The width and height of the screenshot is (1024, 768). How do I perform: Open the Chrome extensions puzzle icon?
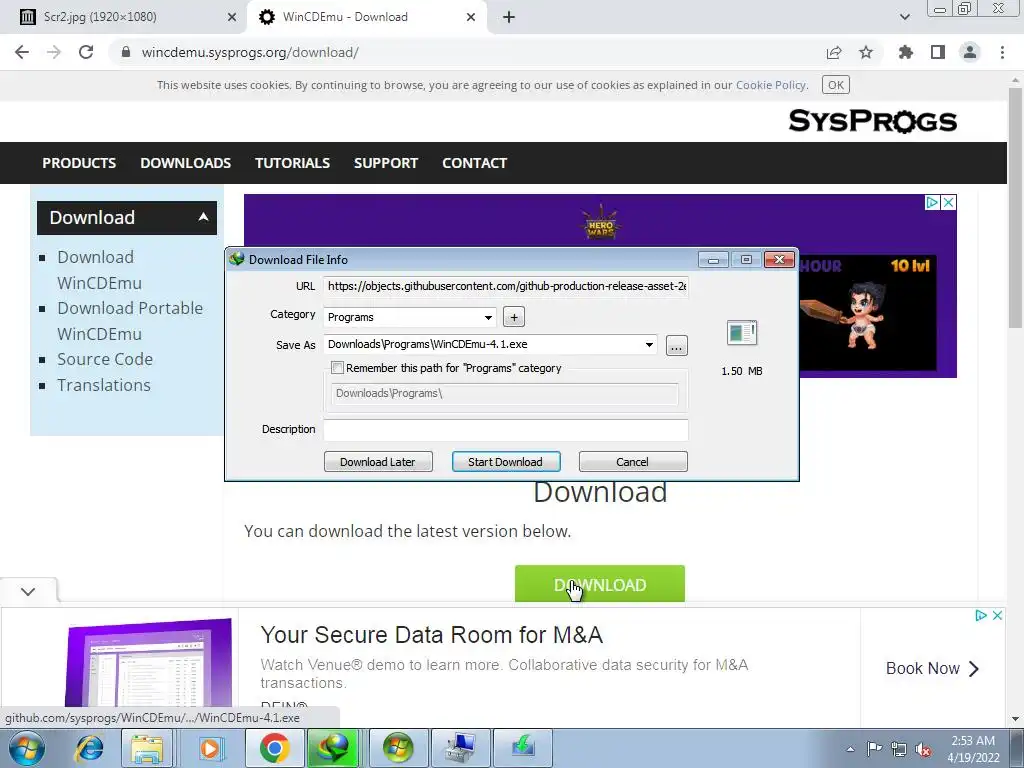(x=906, y=52)
